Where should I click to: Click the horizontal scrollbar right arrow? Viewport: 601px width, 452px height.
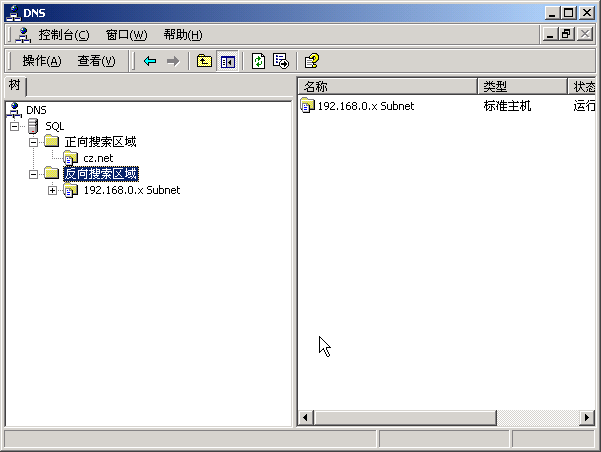587,417
